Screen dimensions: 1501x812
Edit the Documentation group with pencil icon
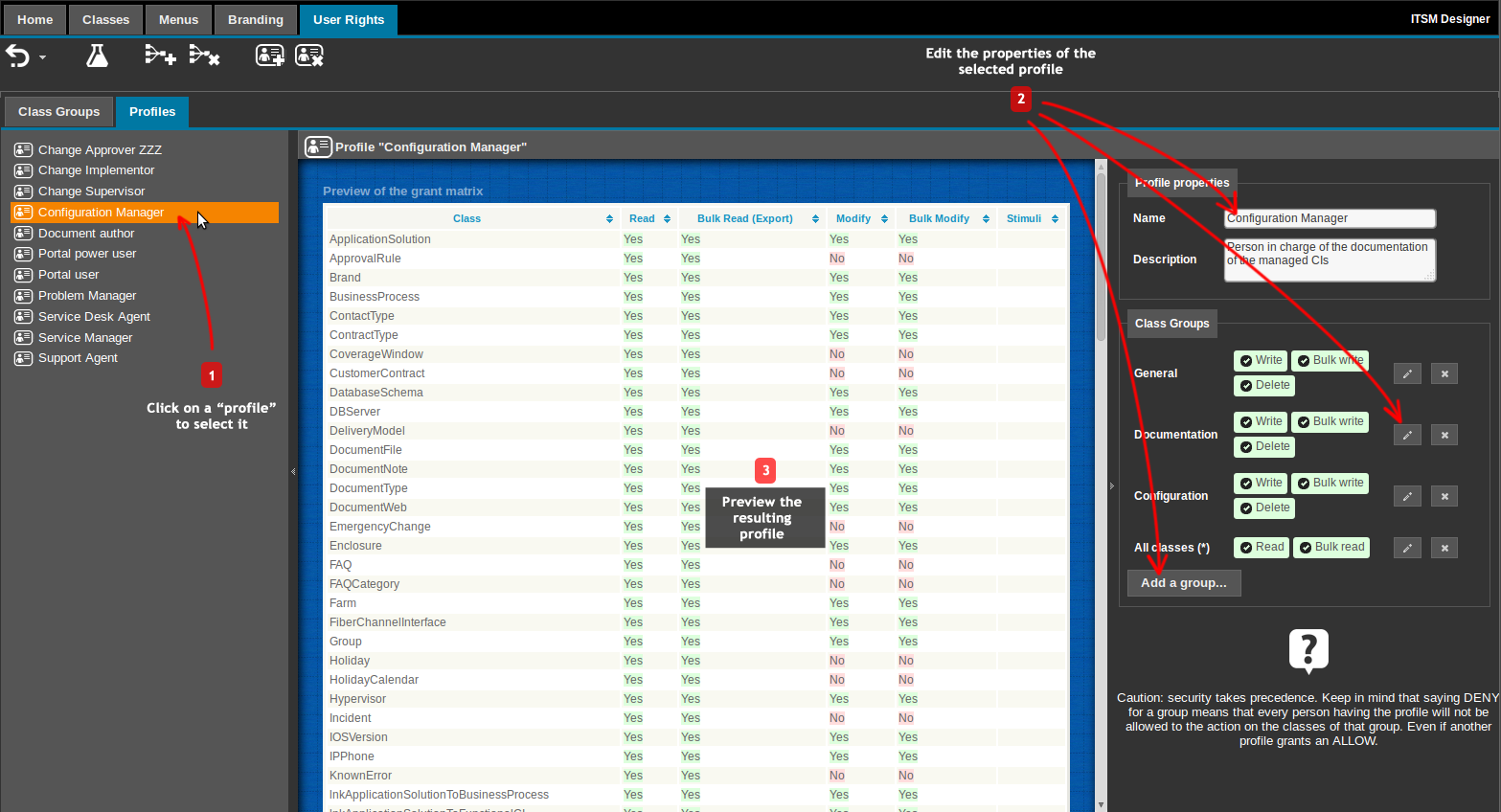[1407, 435]
